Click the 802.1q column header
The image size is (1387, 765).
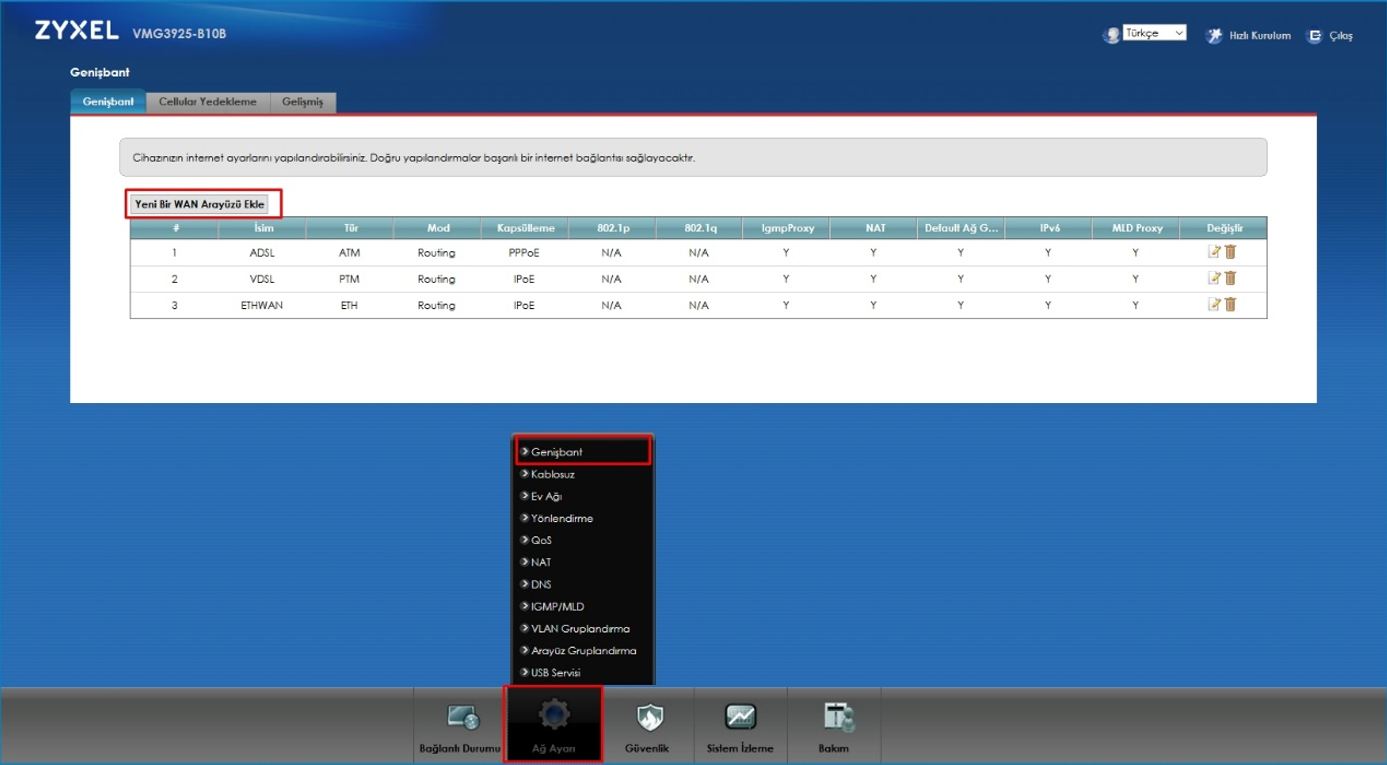(698, 228)
